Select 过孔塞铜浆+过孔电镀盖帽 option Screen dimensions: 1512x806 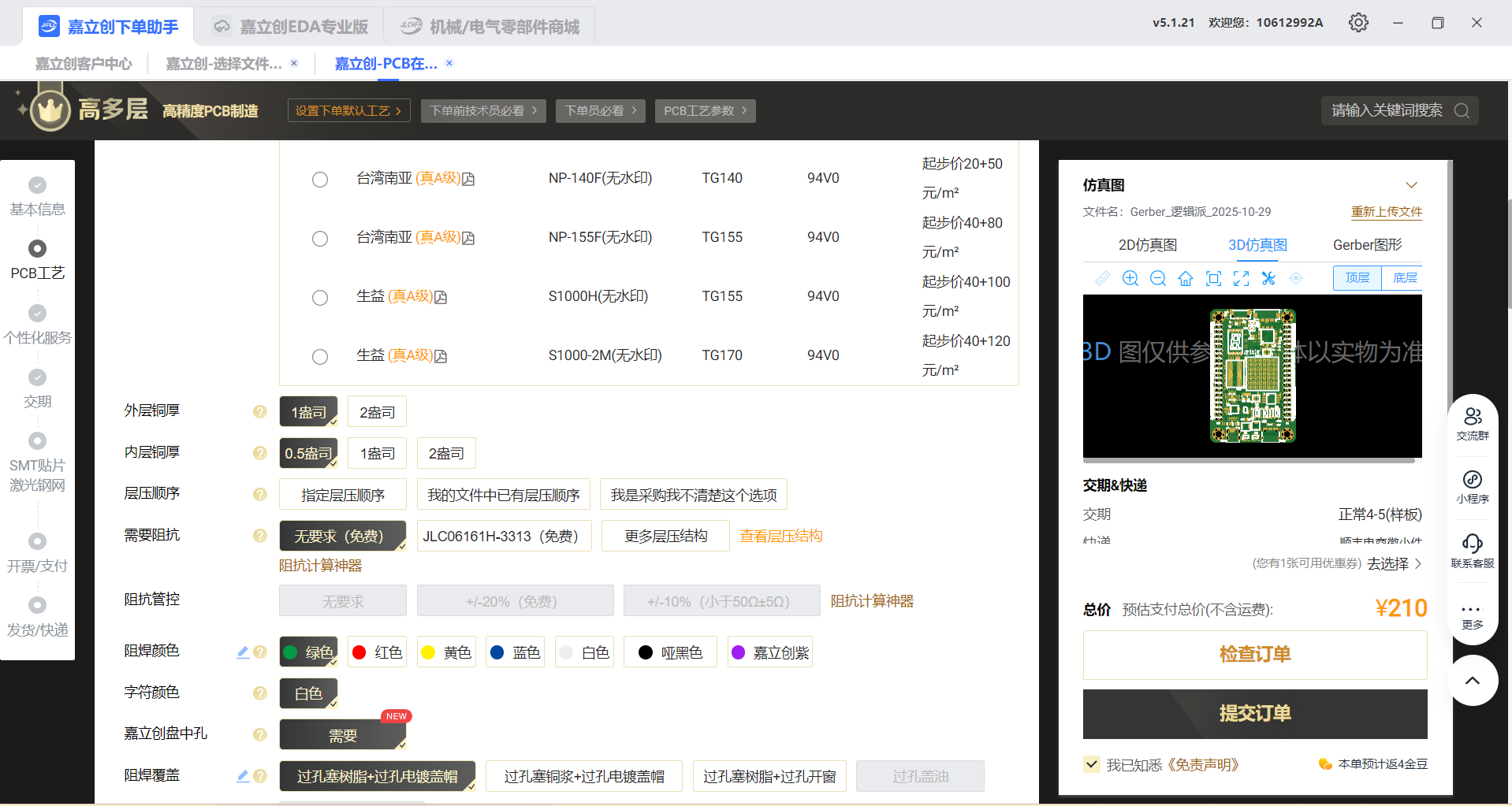pos(584,776)
